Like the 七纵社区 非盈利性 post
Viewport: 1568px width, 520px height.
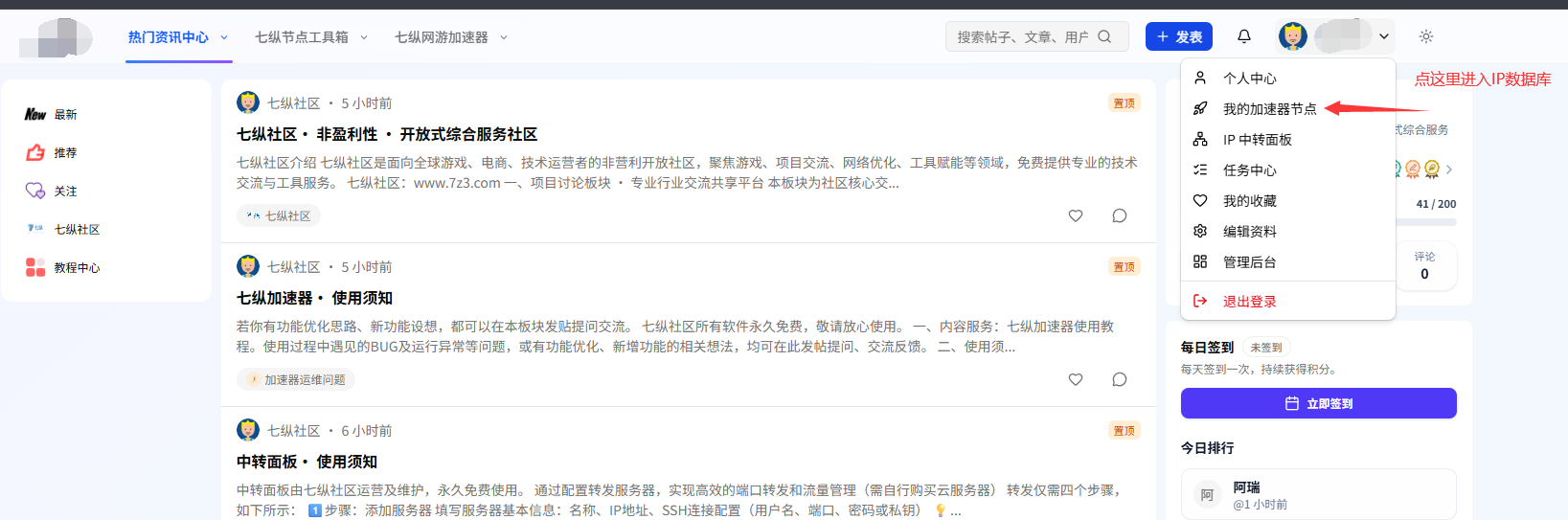(1076, 215)
